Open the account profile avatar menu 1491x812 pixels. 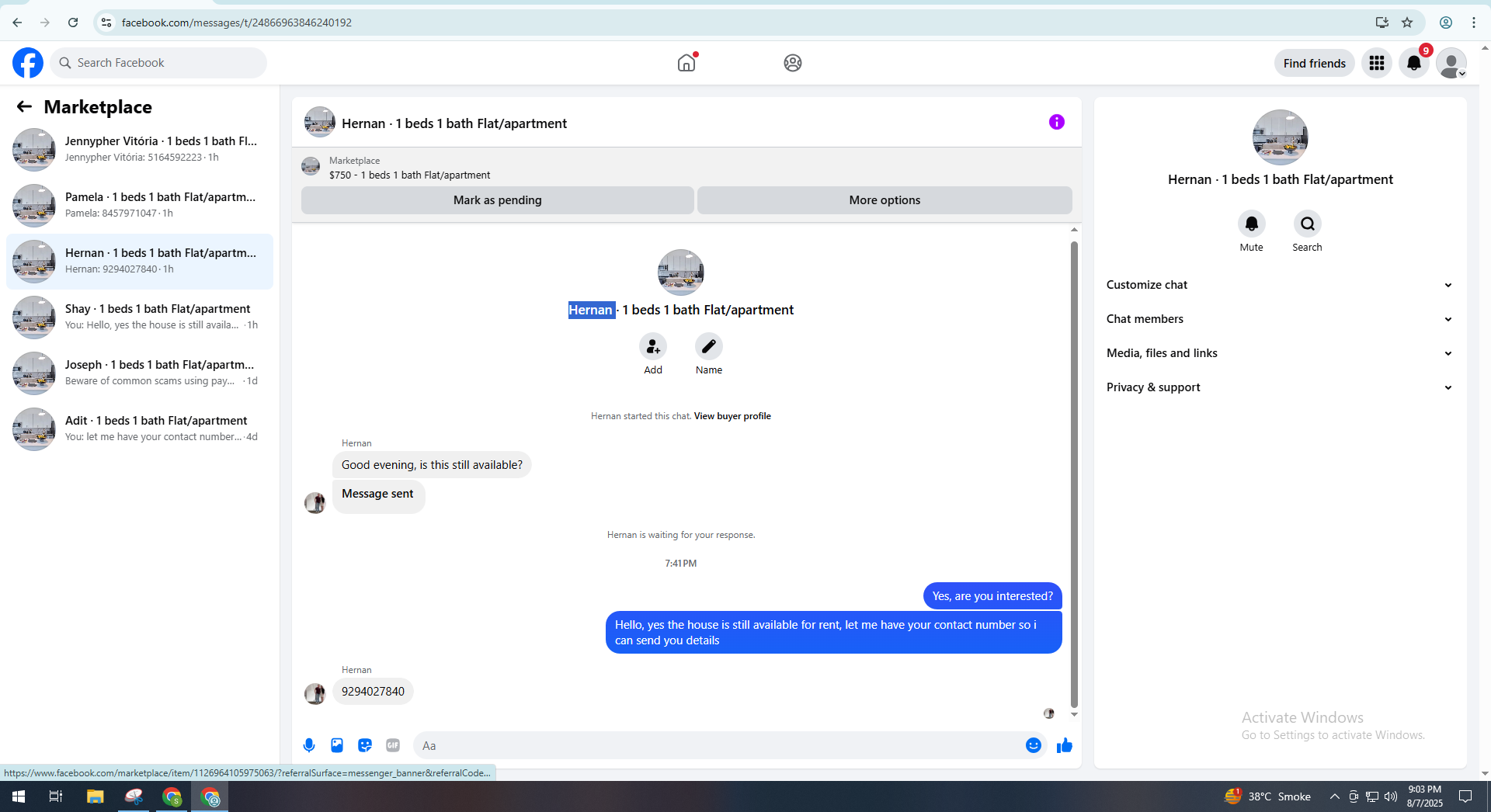click(1451, 63)
